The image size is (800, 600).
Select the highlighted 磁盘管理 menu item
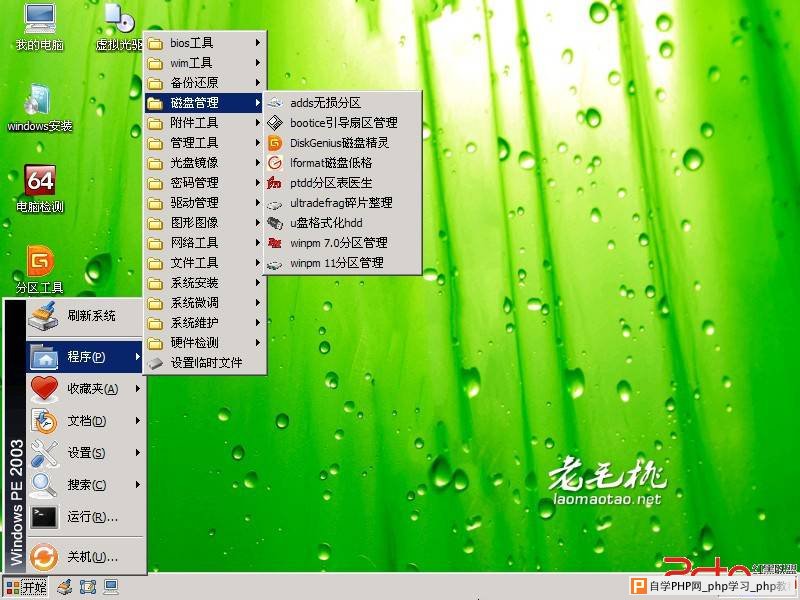tap(204, 103)
